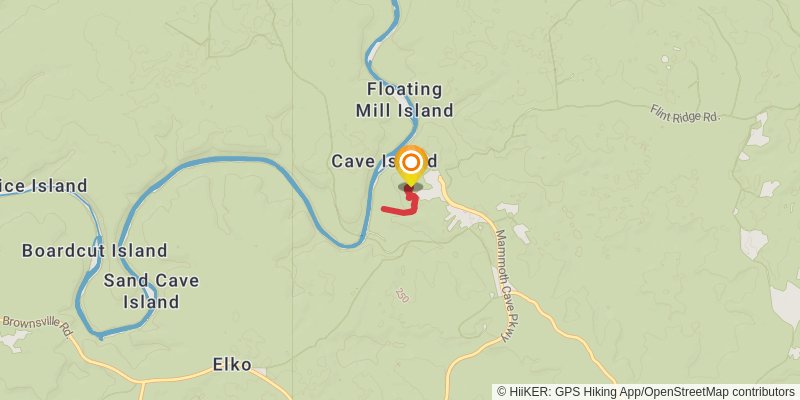Select the Elko town label

pos(232,364)
